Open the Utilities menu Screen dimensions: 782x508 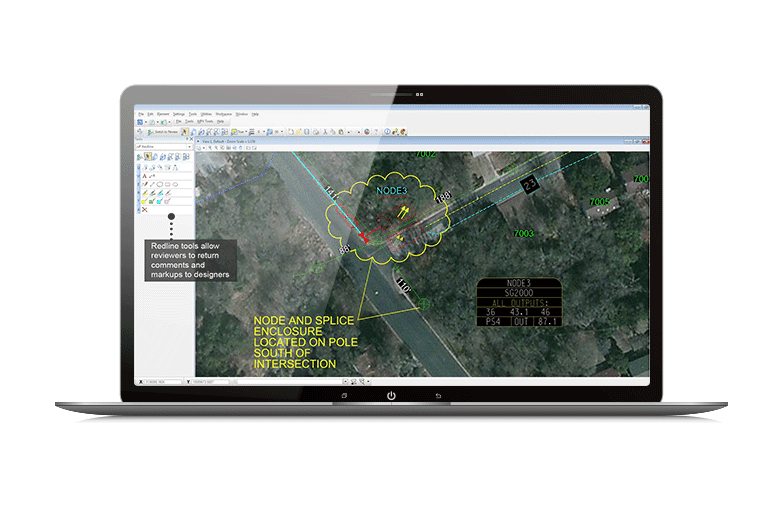pyautogui.click(x=206, y=114)
